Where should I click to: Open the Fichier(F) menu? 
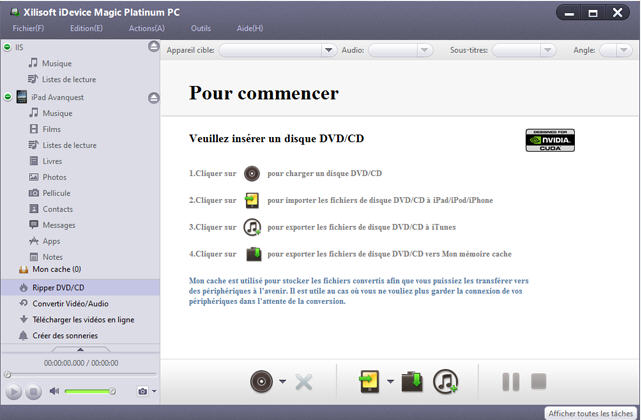click(28, 28)
